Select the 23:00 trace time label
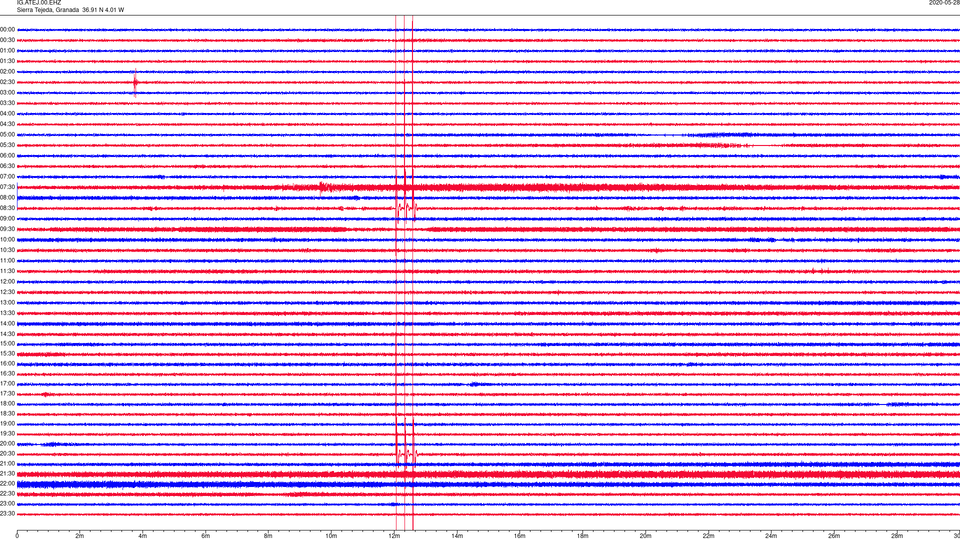 click(7, 504)
